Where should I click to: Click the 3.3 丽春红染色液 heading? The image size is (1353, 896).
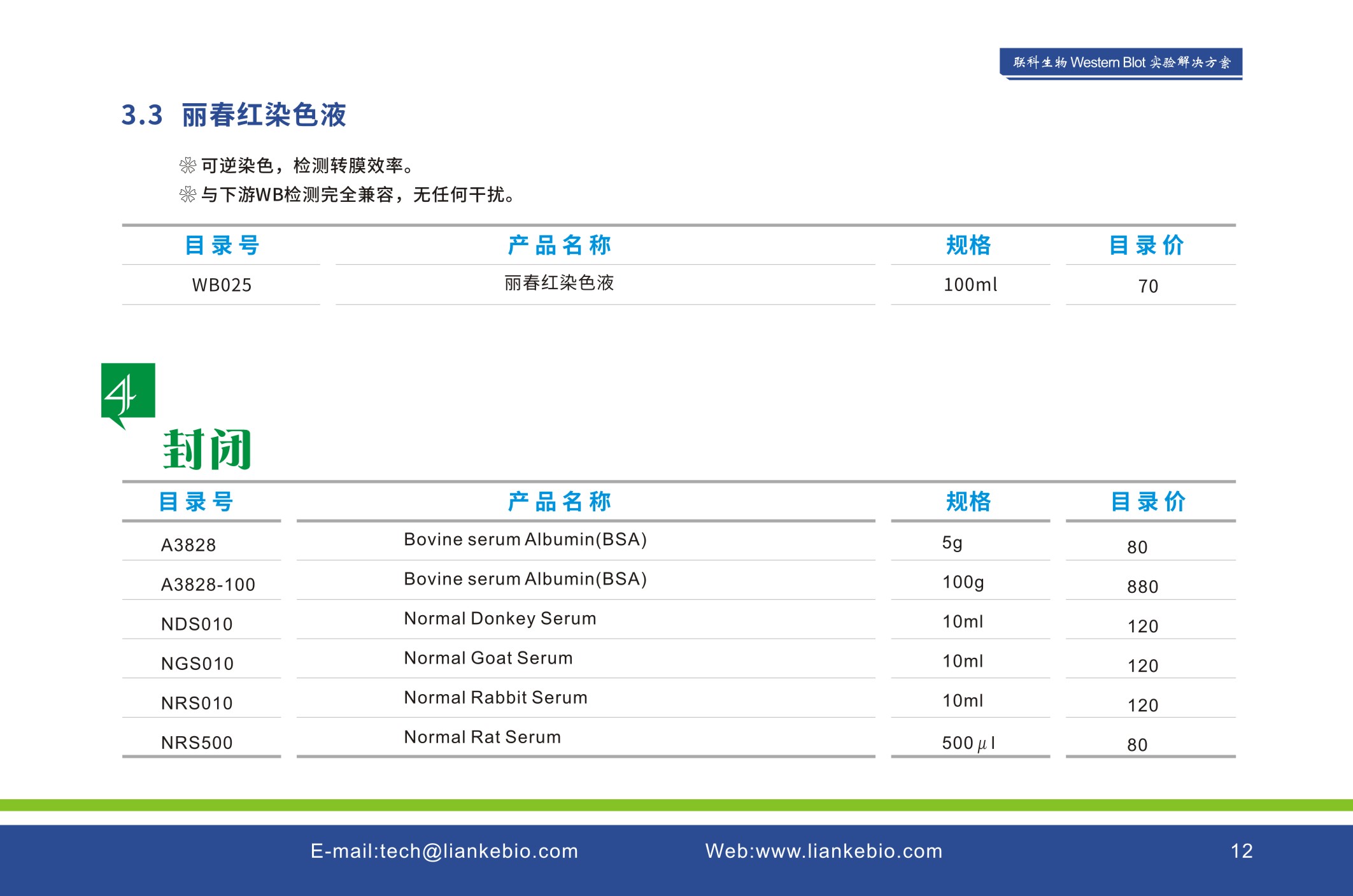(234, 115)
